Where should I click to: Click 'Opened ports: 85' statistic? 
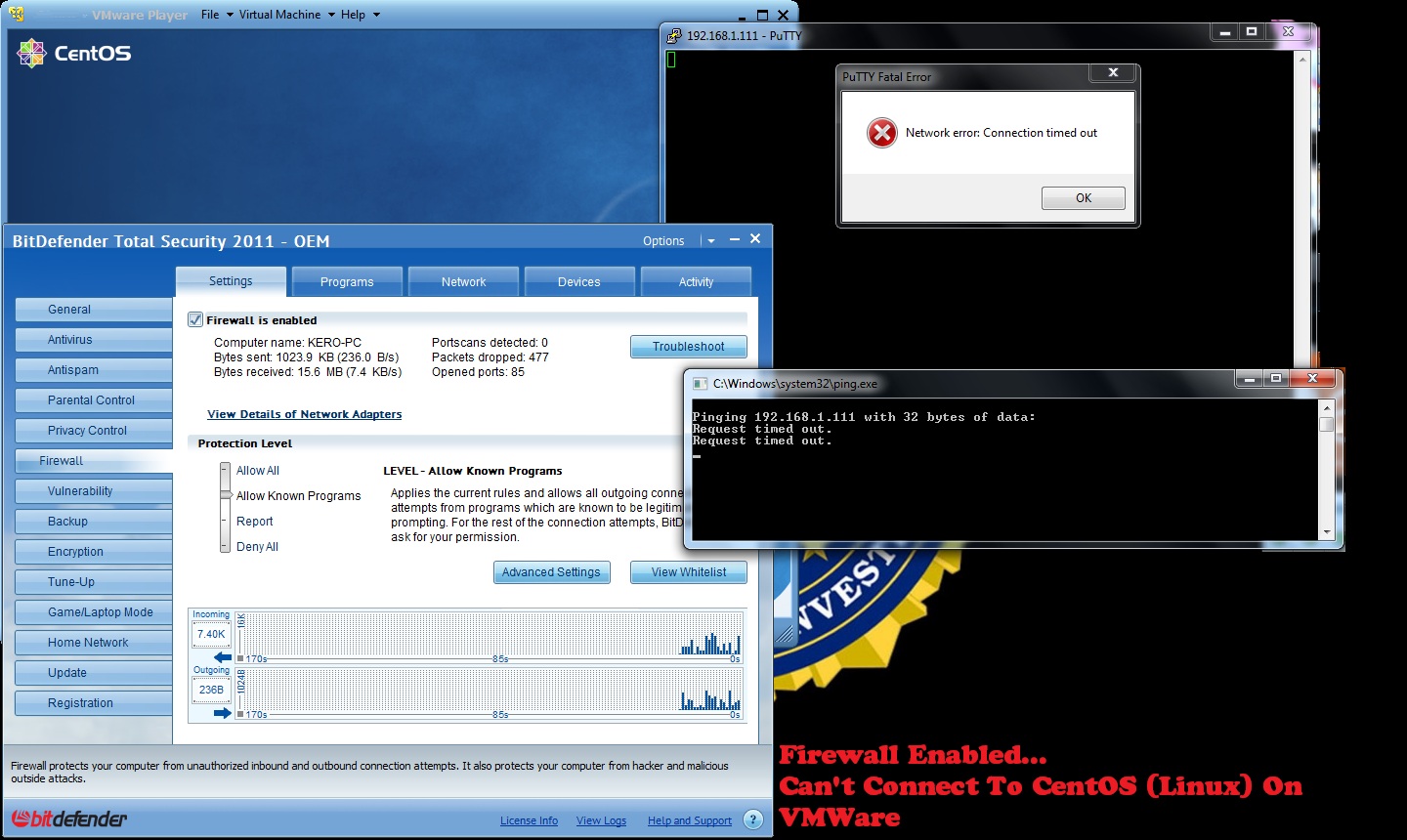pos(478,372)
